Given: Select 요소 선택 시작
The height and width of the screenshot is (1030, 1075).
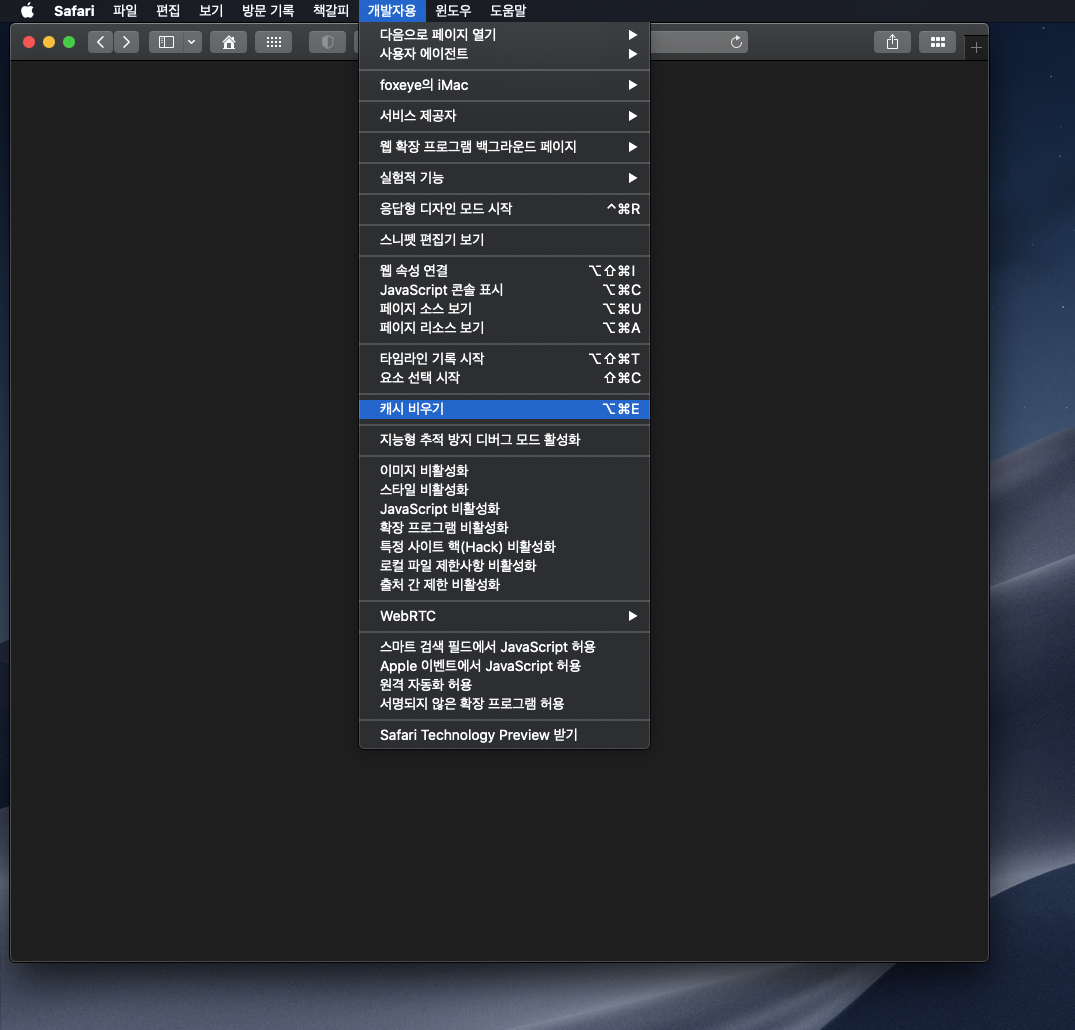Looking at the screenshot, I should (505, 378).
